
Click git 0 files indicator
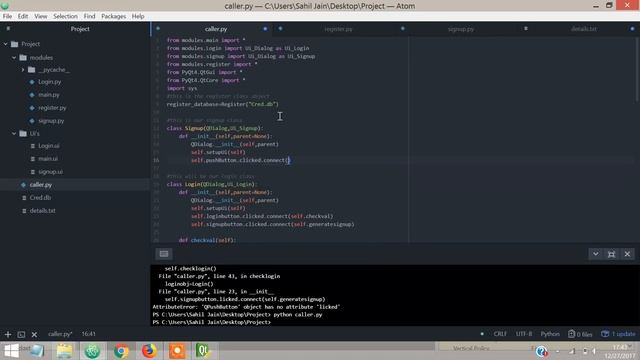580,334
